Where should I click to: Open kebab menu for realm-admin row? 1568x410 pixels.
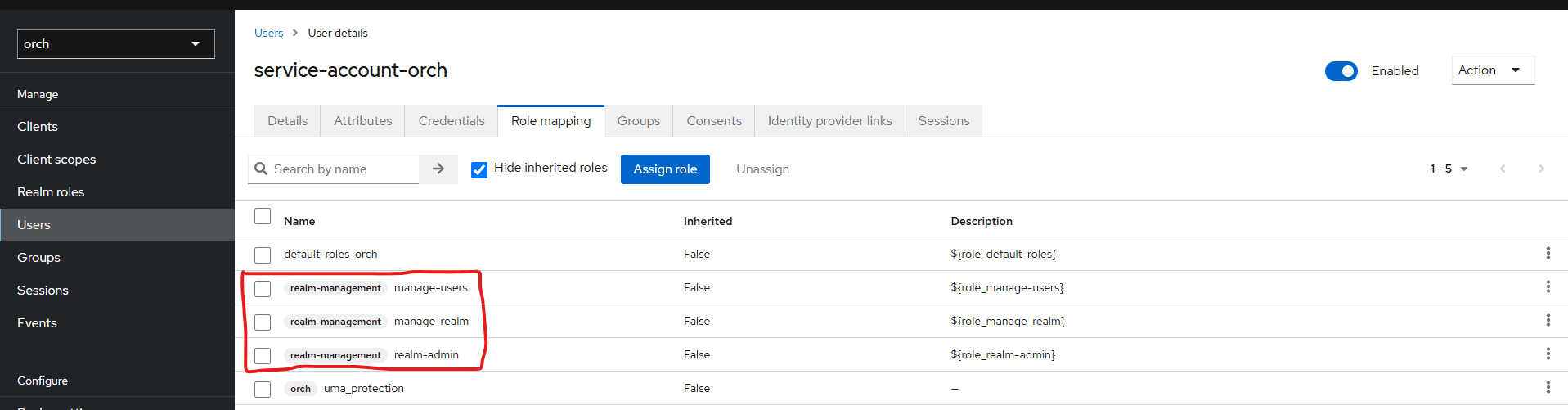(1548, 354)
